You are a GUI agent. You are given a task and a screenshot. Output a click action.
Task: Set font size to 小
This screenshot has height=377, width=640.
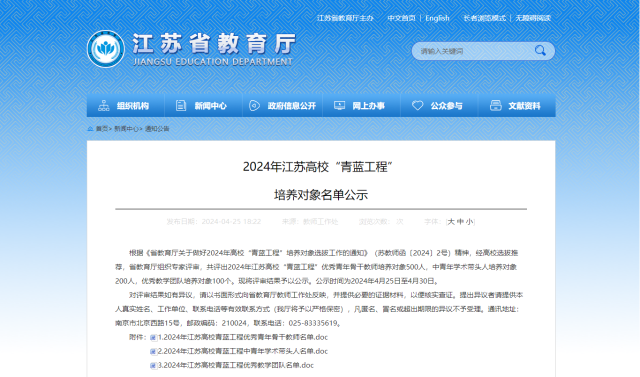[469, 222]
